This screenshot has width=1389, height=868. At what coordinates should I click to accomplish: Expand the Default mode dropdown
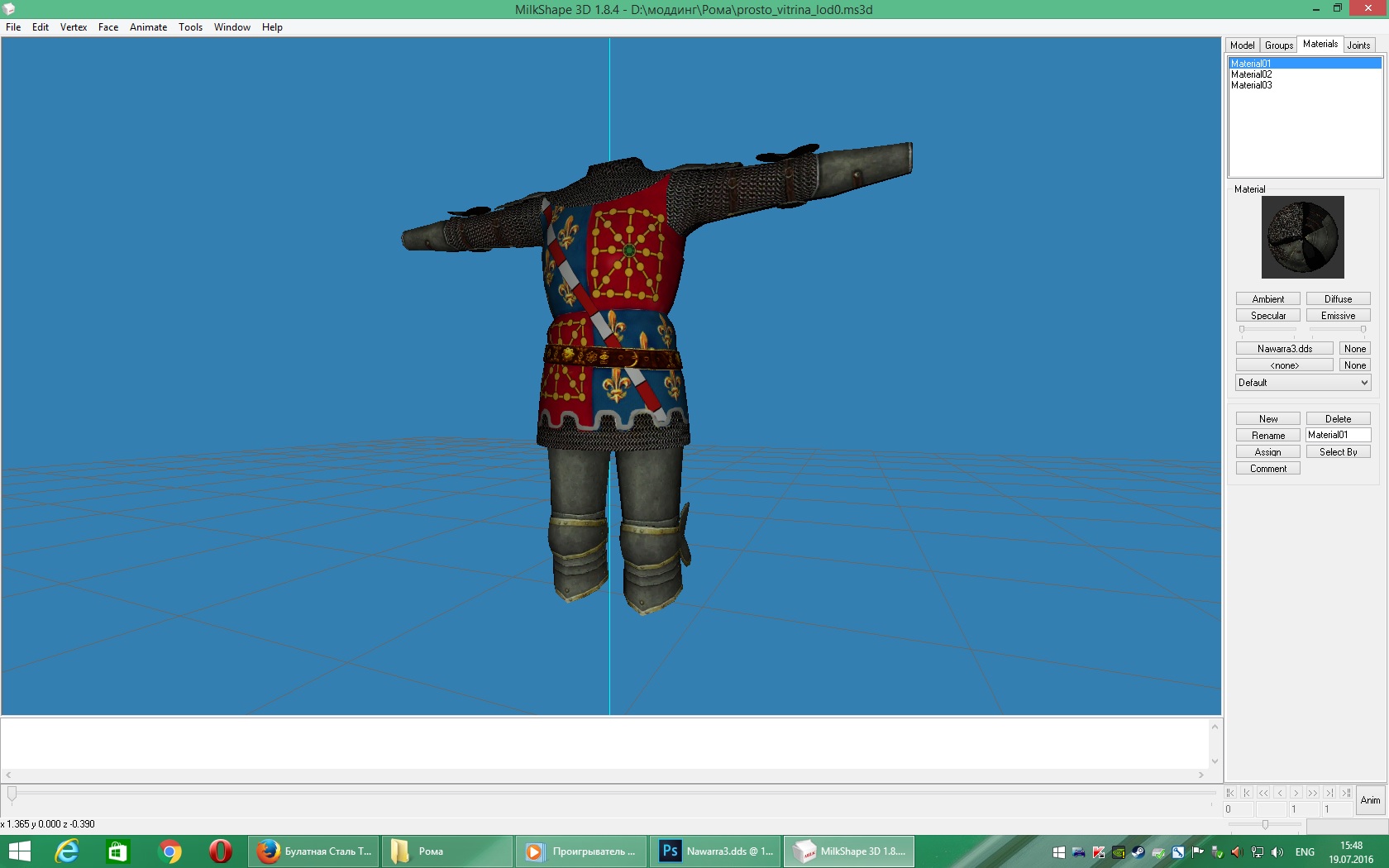1303,383
